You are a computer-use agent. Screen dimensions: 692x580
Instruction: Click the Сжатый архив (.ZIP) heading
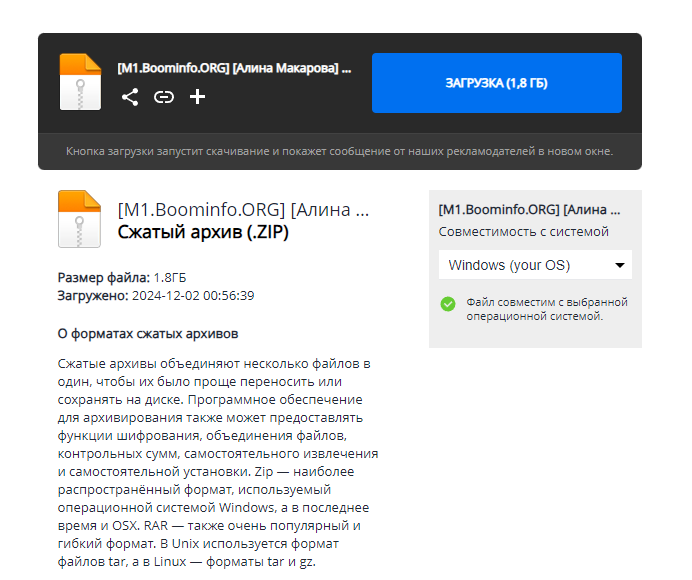tap(203, 232)
